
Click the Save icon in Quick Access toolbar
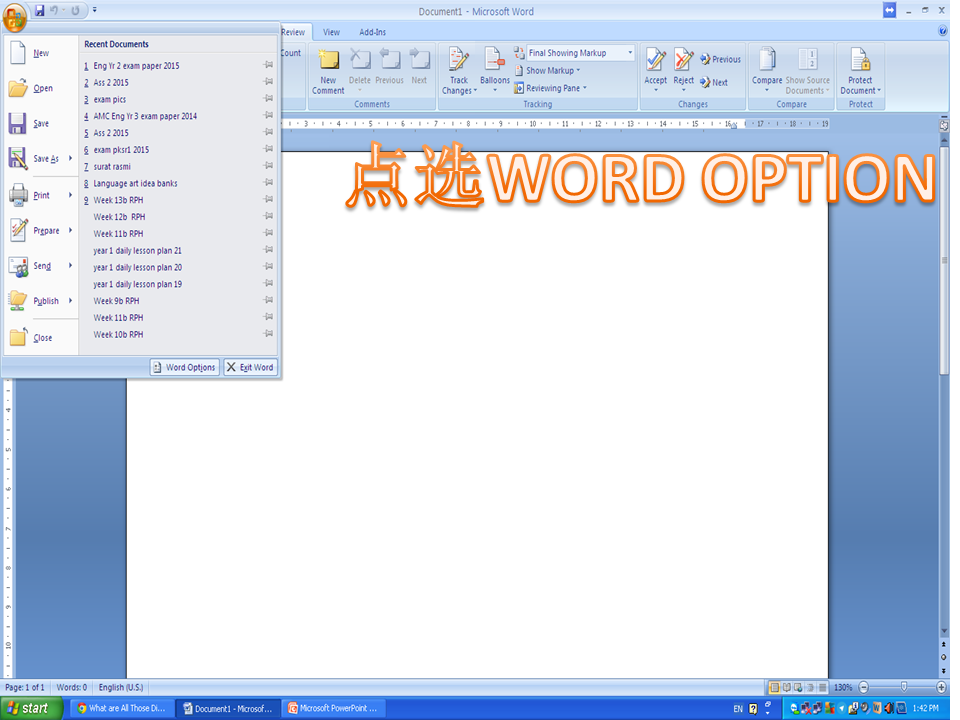point(39,10)
